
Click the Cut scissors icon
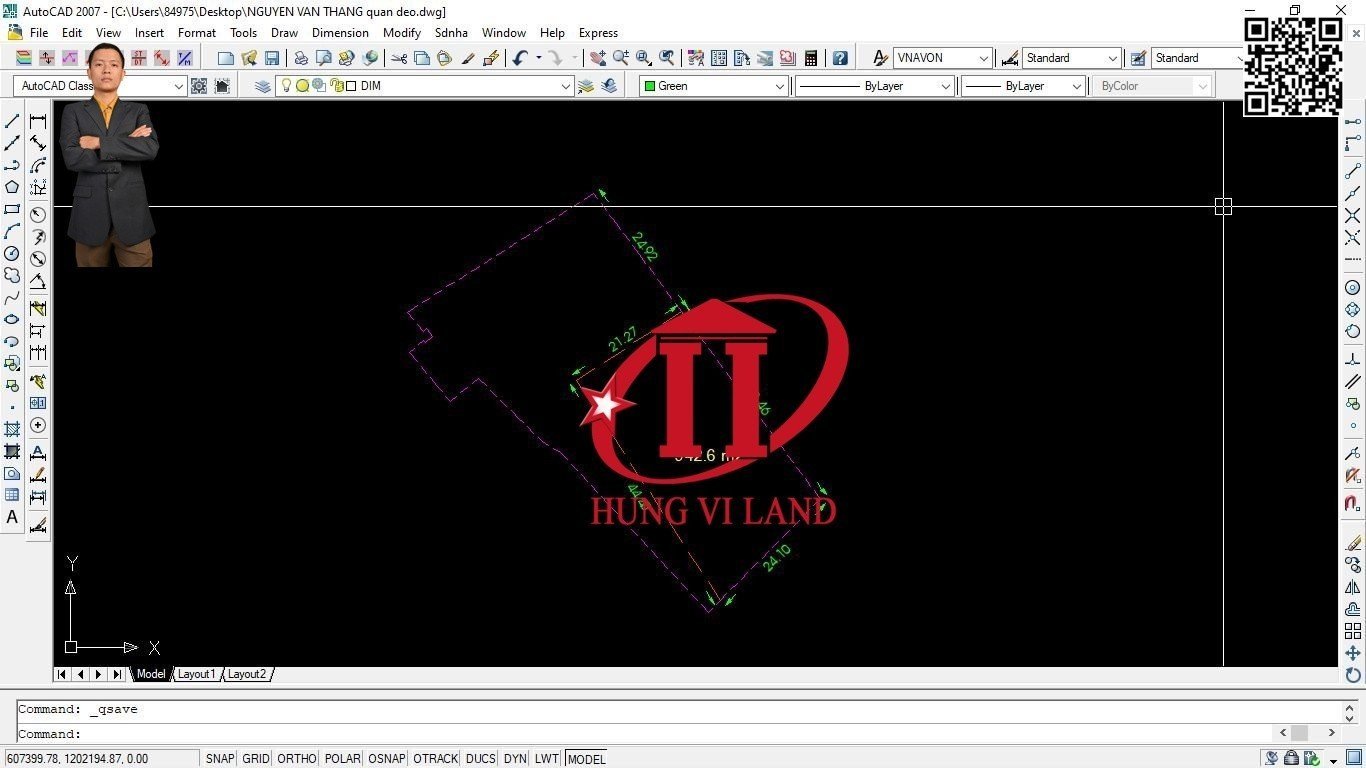point(399,58)
